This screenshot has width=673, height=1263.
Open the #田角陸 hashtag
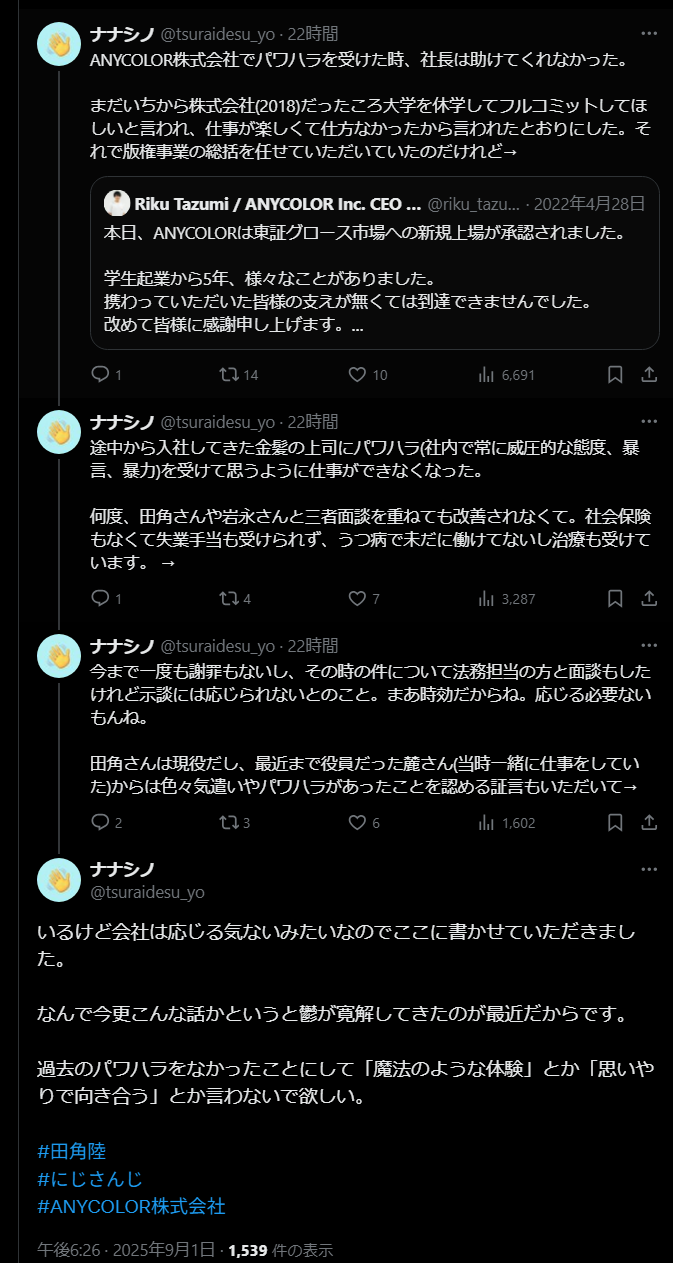[71, 1151]
